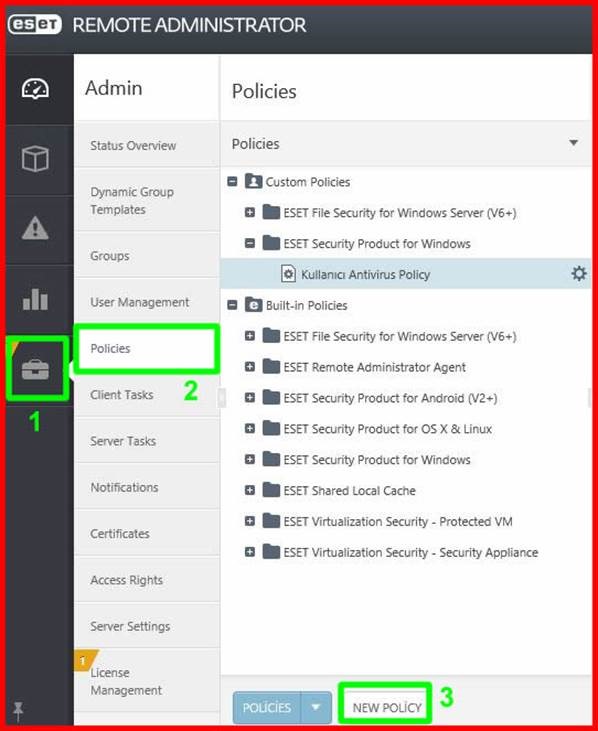
Task: Open the Policies panel header dropdown arrow
Action: 574,143
